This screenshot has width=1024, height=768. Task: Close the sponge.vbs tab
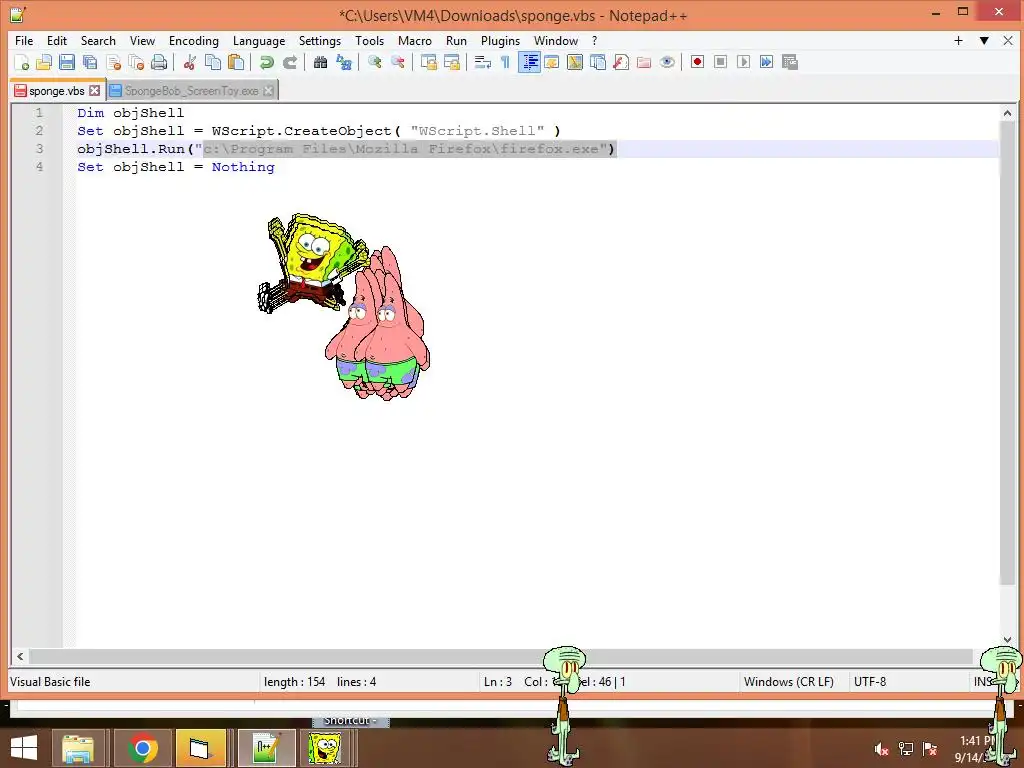[x=95, y=91]
